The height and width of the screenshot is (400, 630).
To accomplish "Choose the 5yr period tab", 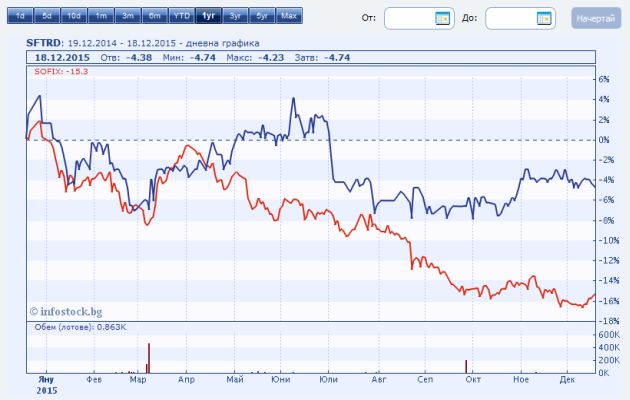I will point(262,16).
